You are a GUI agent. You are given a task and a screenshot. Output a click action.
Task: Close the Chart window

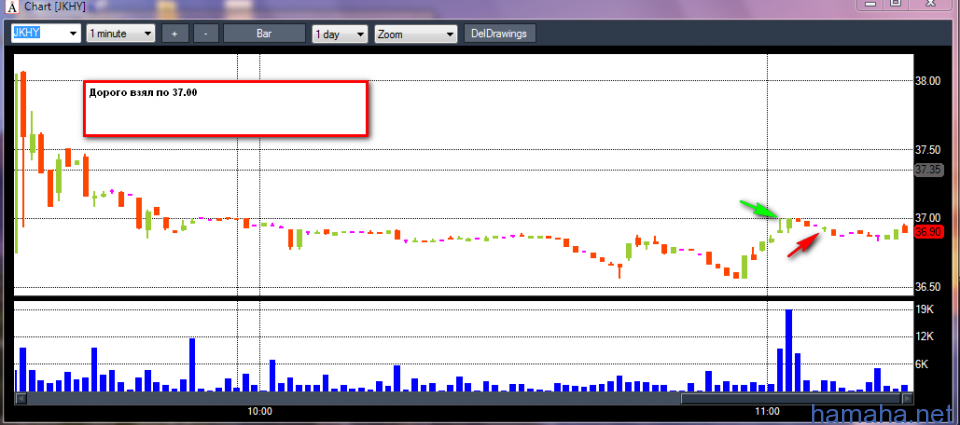point(930,4)
